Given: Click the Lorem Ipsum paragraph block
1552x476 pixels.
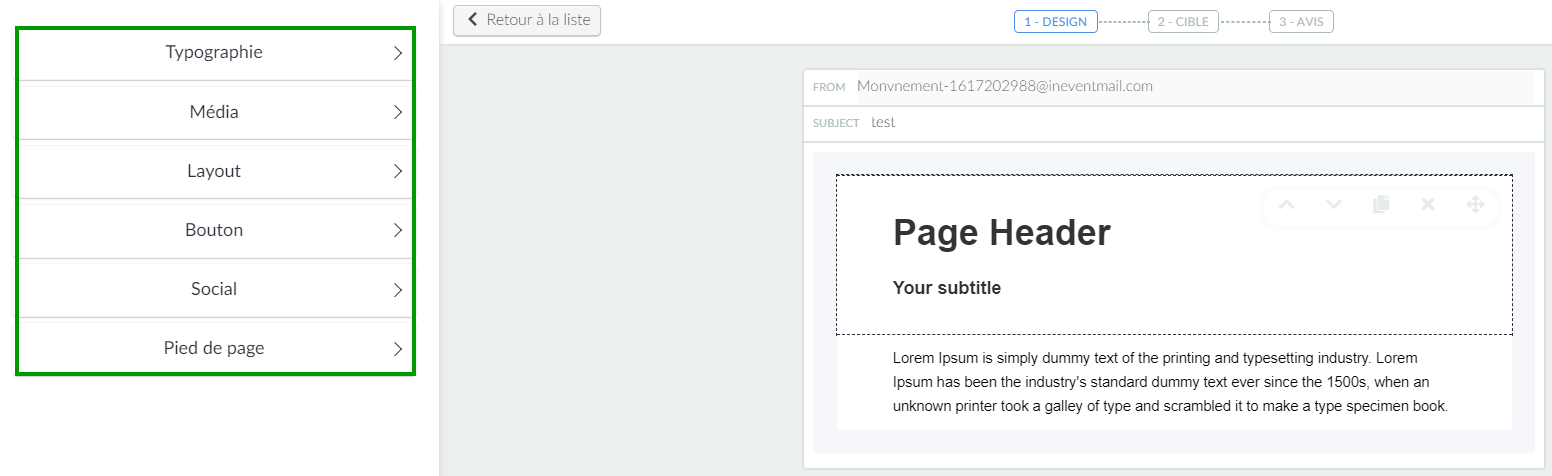Looking at the screenshot, I should [1171, 382].
